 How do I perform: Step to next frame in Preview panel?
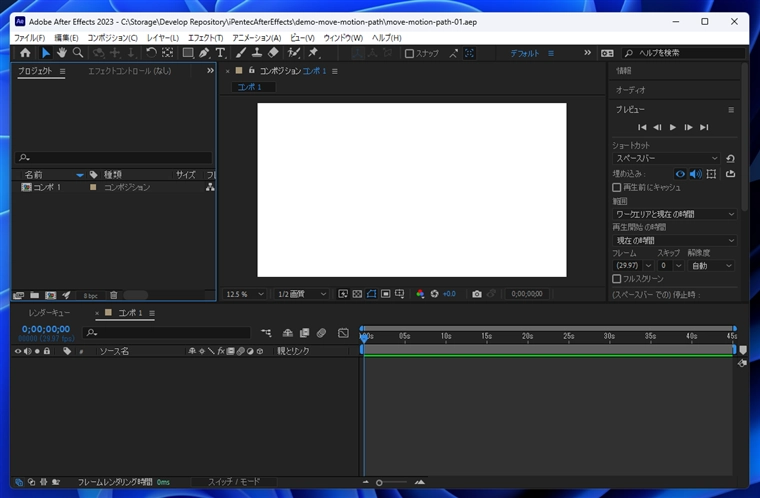coord(688,127)
